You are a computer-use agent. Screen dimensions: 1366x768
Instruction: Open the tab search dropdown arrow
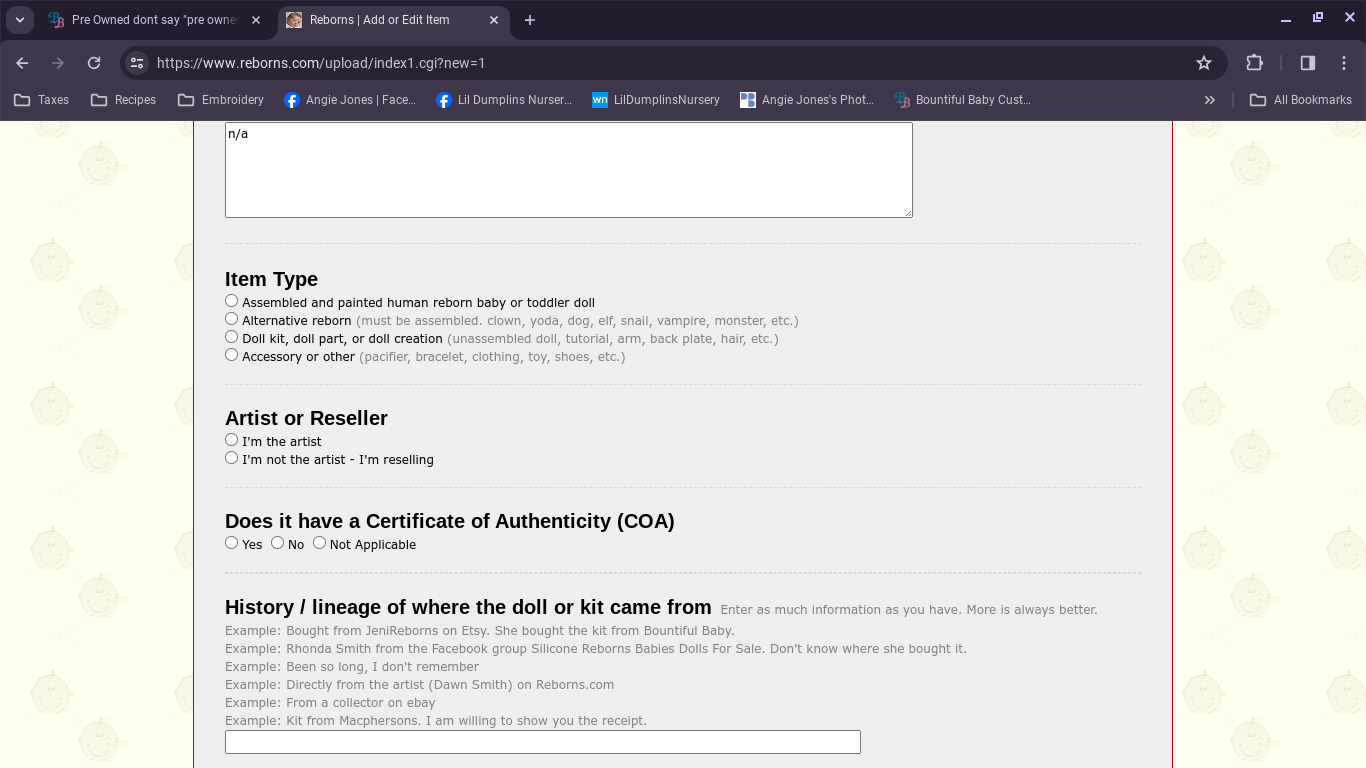[20, 20]
